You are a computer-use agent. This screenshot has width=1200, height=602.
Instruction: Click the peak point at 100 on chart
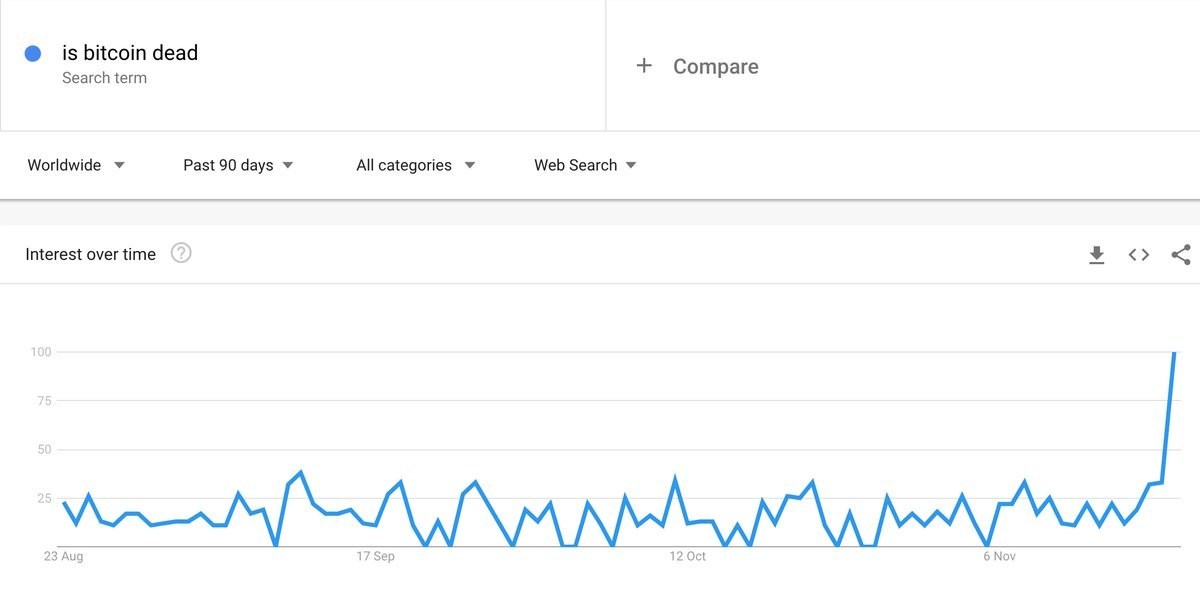point(1174,353)
